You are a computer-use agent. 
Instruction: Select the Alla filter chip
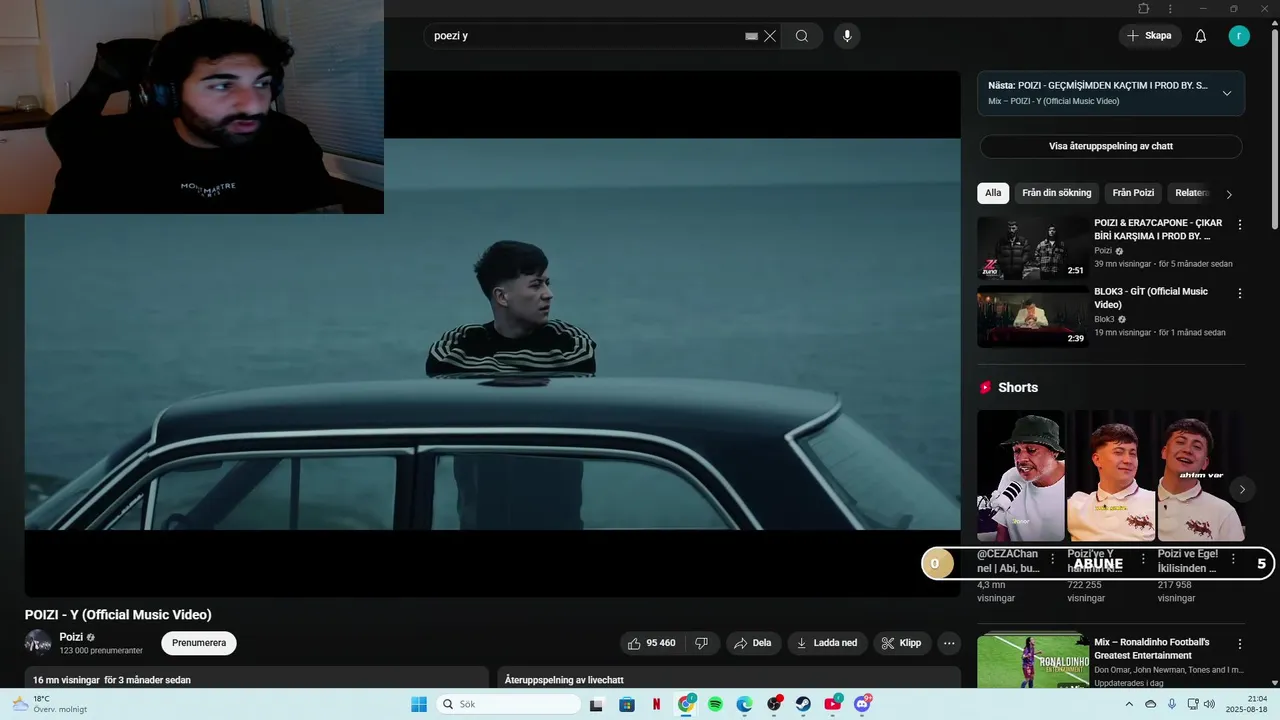pyautogui.click(x=993, y=193)
